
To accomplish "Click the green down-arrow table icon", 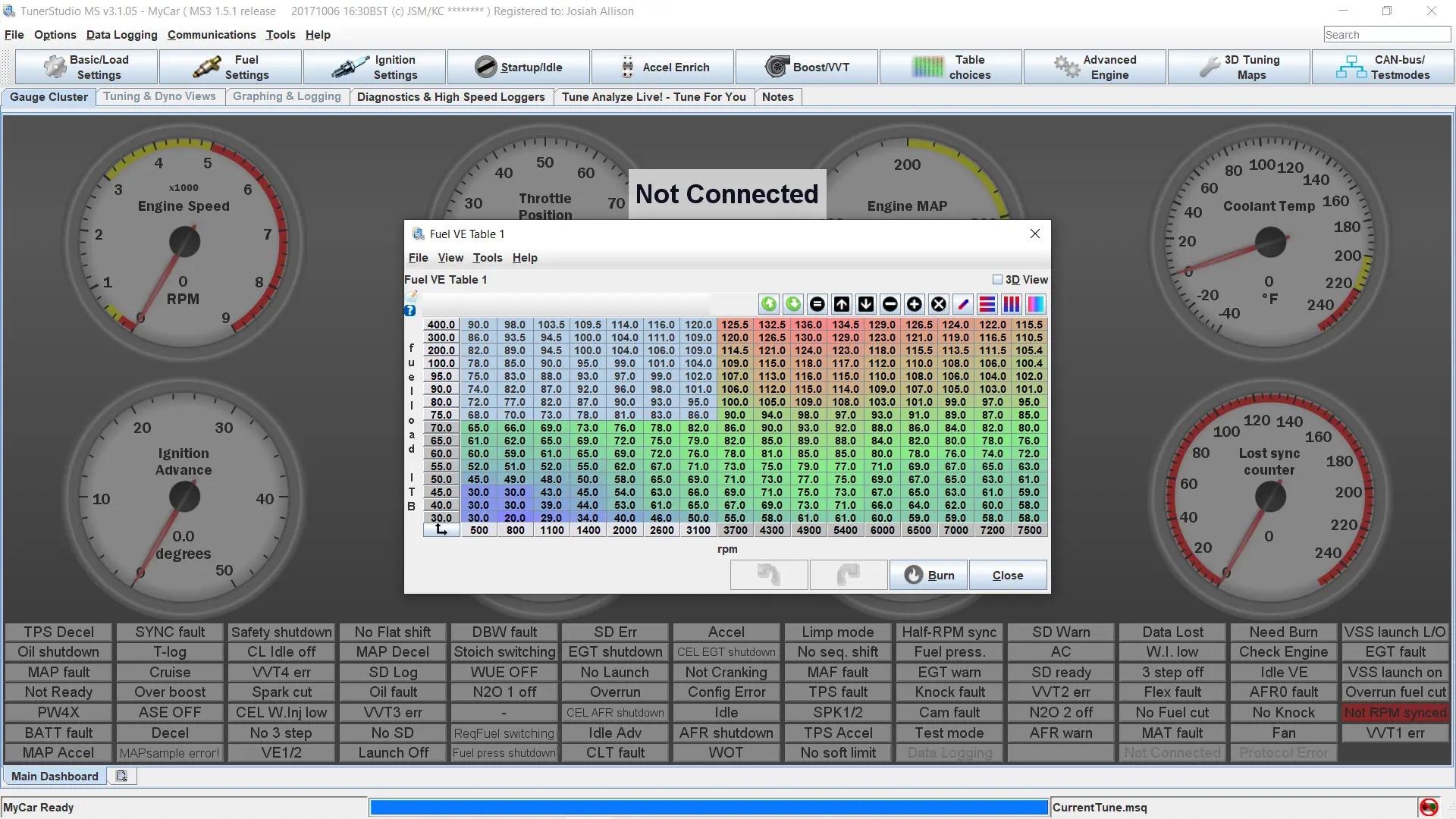I will point(793,304).
